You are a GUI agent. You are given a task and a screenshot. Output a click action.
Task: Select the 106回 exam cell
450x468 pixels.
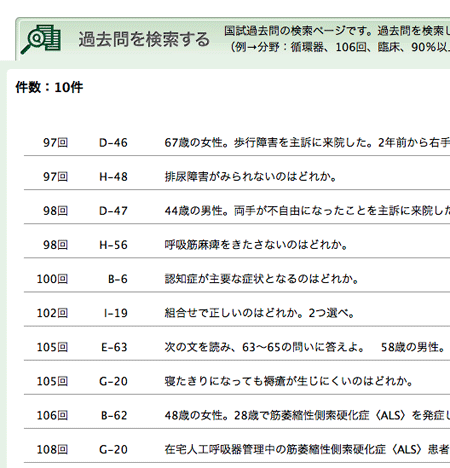tap(52, 415)
